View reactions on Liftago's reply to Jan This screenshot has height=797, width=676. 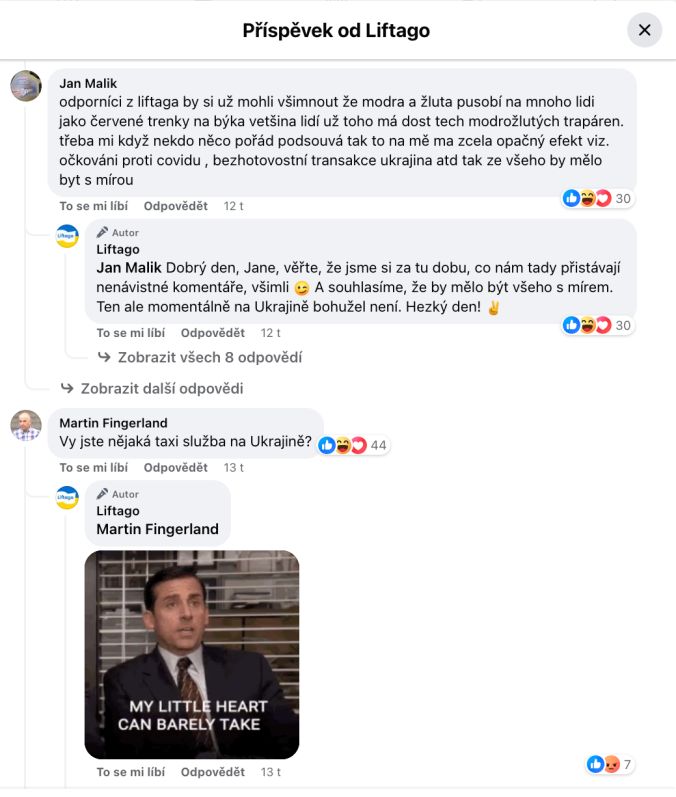598,325
